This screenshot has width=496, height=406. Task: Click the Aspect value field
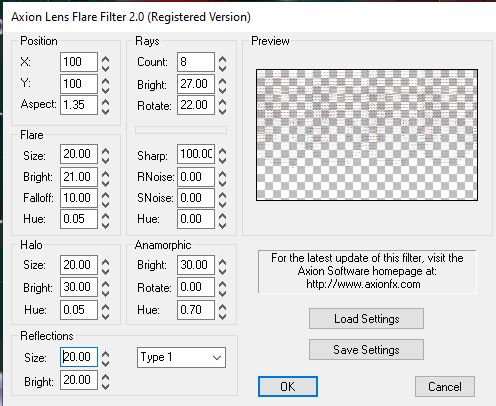point(79,105)
